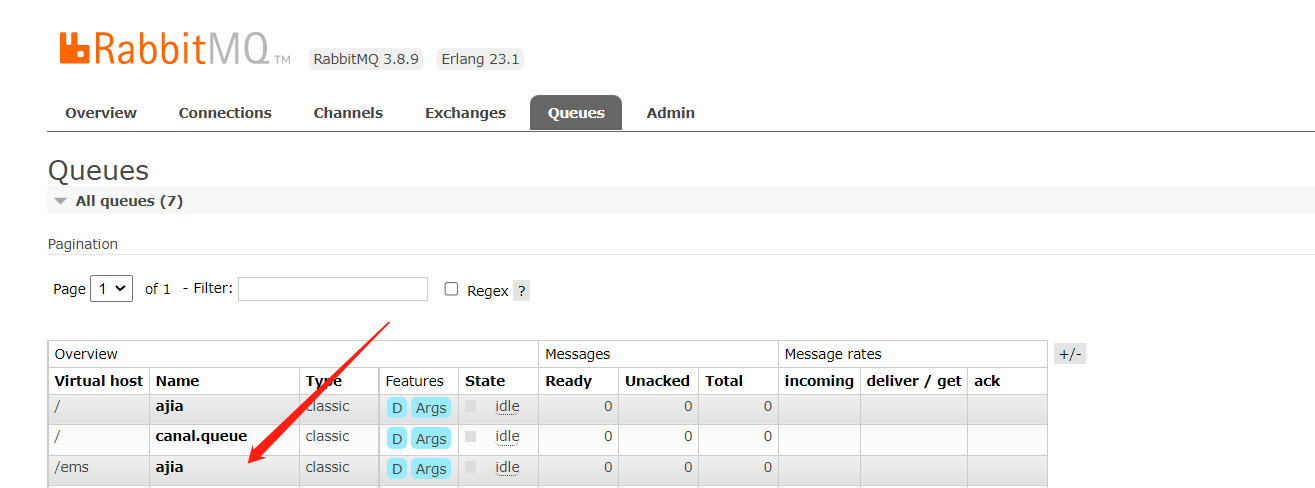Click the D badge in the /ems ajia row
Screen dimensions: 1315x488
(x=397, y=469)
